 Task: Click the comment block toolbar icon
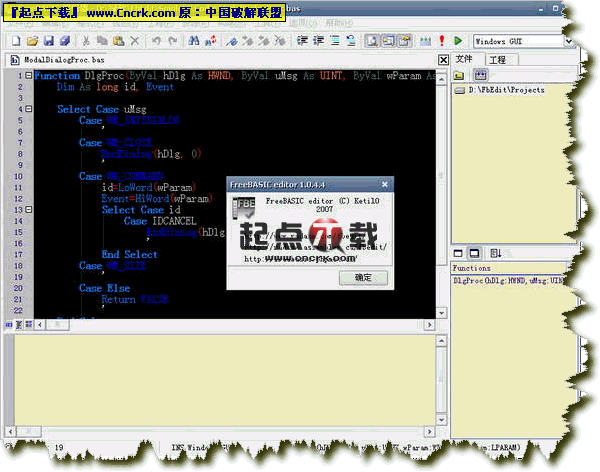click(x=335, y=41)
